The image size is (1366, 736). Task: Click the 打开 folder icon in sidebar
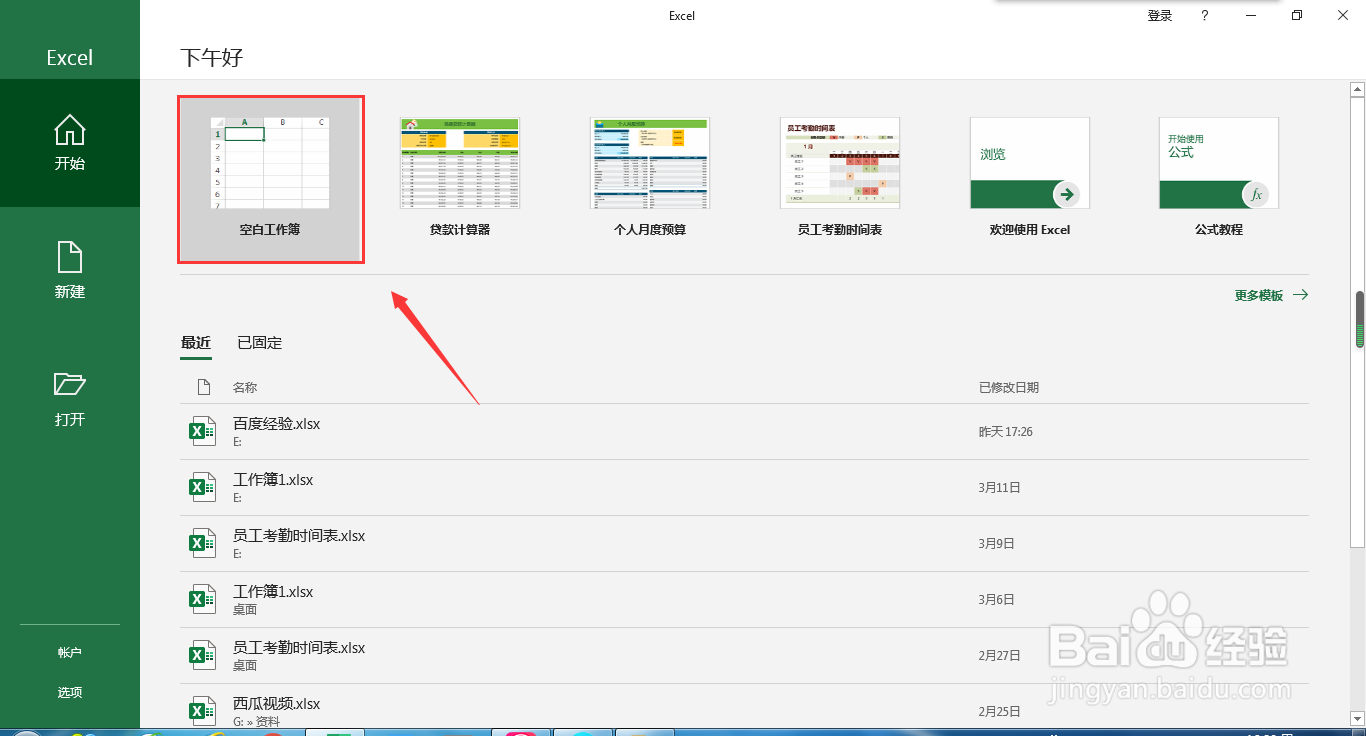tap(70, 384)
